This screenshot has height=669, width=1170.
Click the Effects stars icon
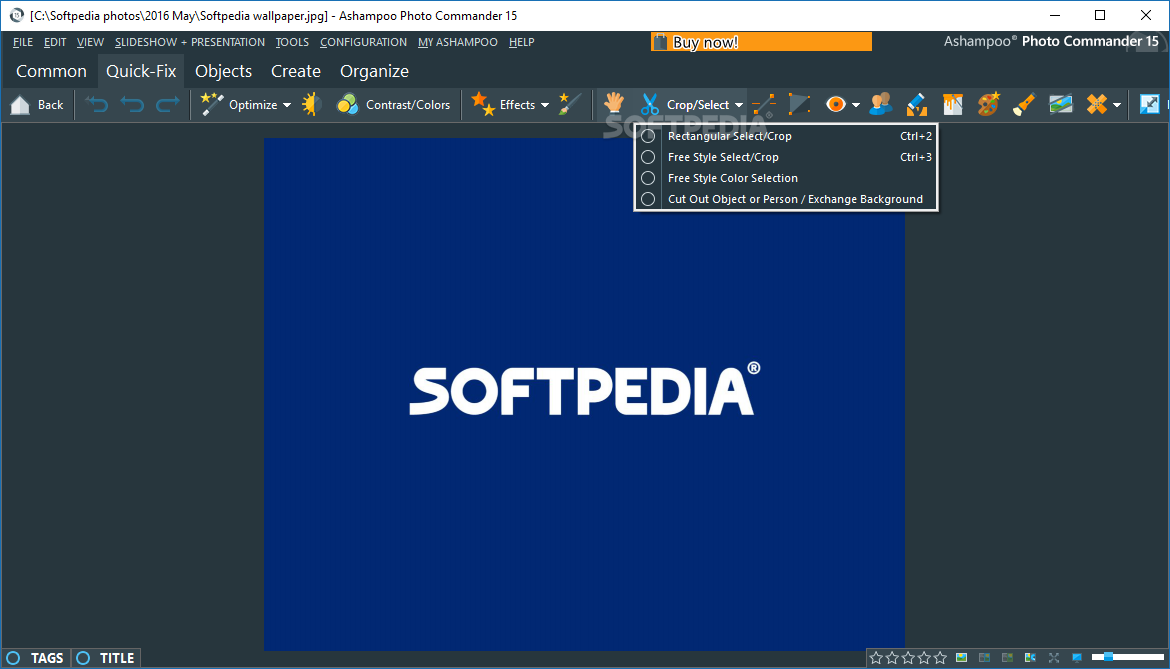click(483, 104)
